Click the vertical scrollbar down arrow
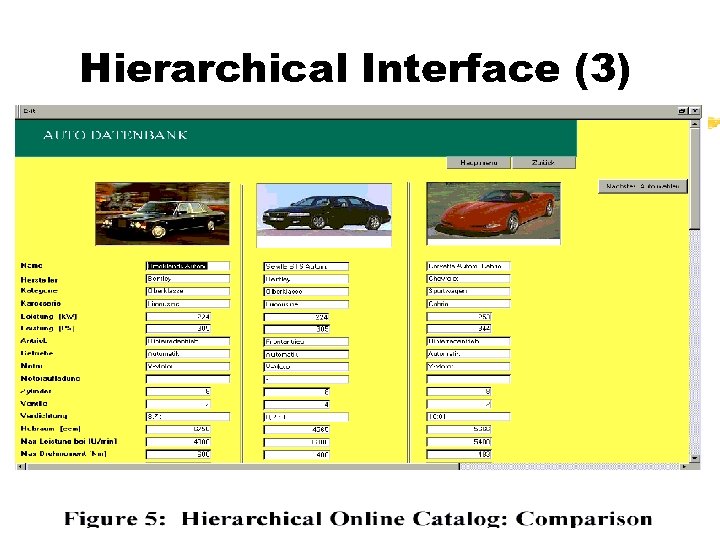Screen dimensions: 720x540 pyautogui.click(x=695, y=458)
